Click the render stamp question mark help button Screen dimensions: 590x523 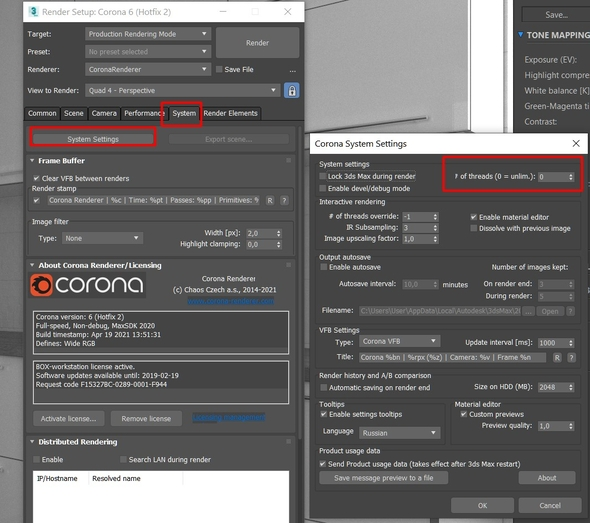pos(284,201)
